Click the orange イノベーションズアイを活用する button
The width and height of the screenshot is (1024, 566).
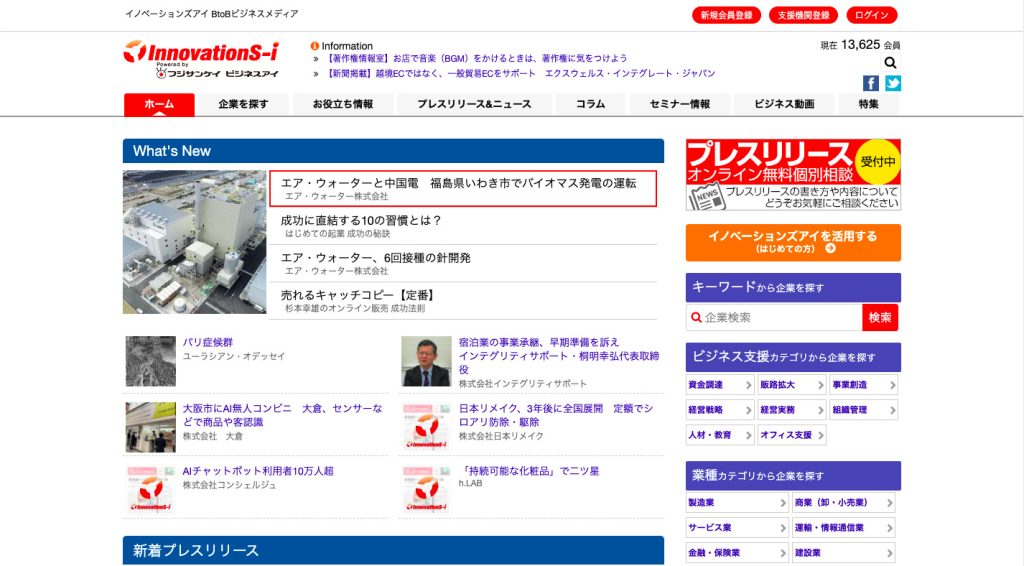(x=793, y=242)
